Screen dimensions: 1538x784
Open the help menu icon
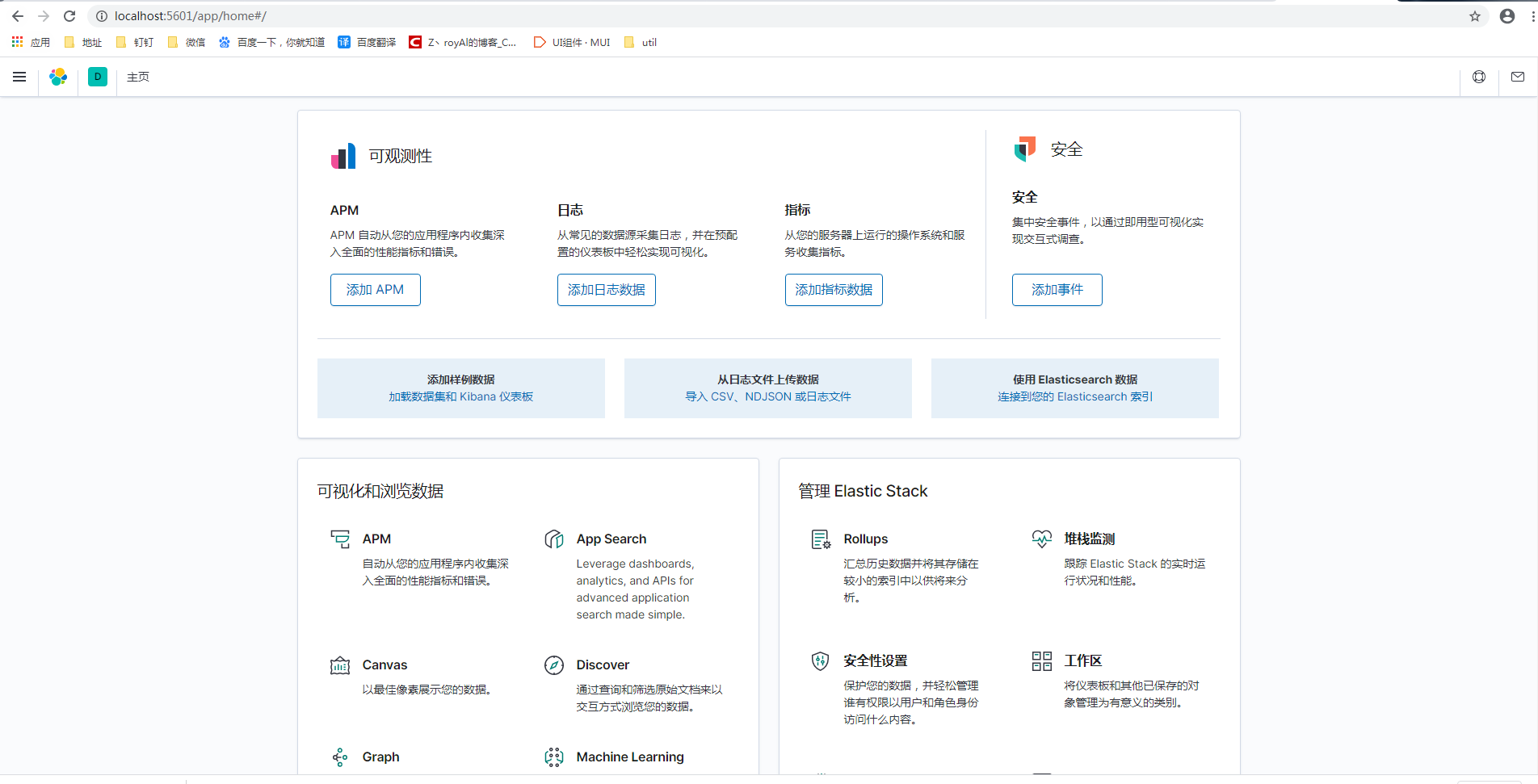pyautogui.click(x=1479, y=77)
